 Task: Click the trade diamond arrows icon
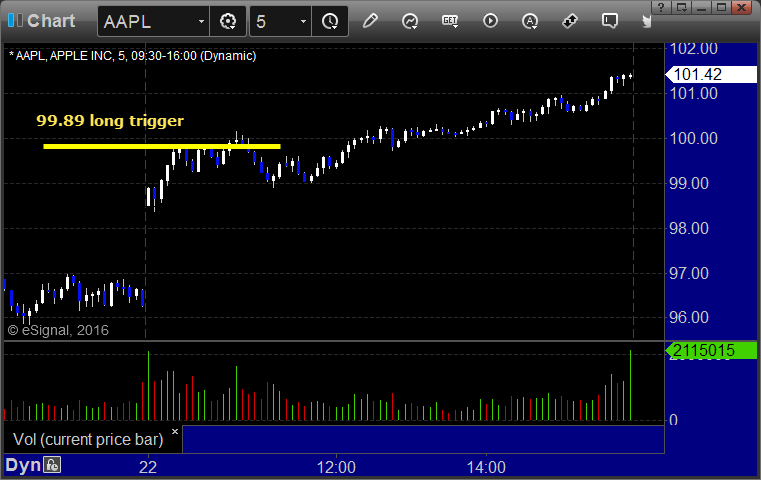[x=570, y=21]
